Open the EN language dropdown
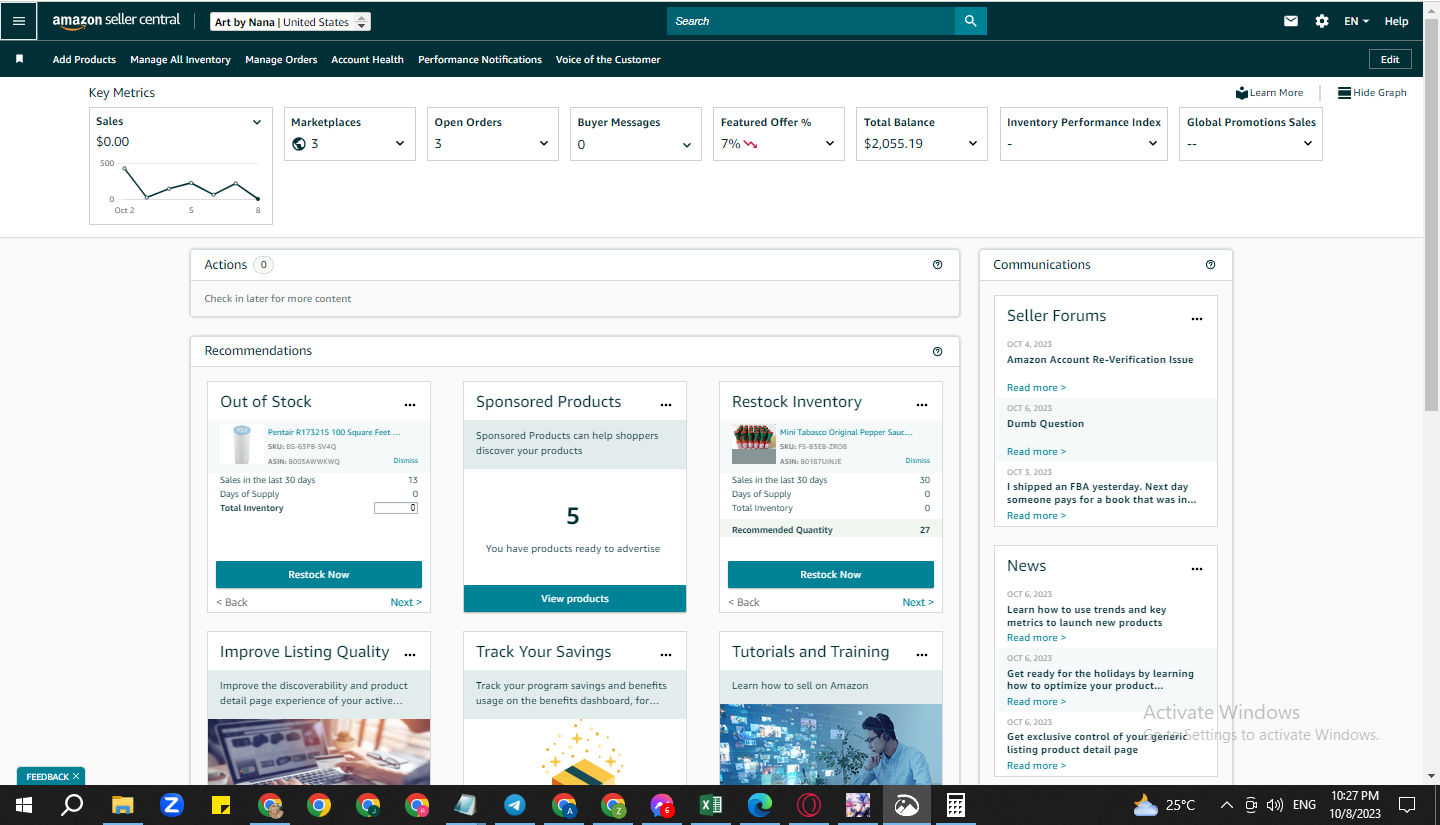This screenshot has height=825, width=1440. pos(1356,21)
